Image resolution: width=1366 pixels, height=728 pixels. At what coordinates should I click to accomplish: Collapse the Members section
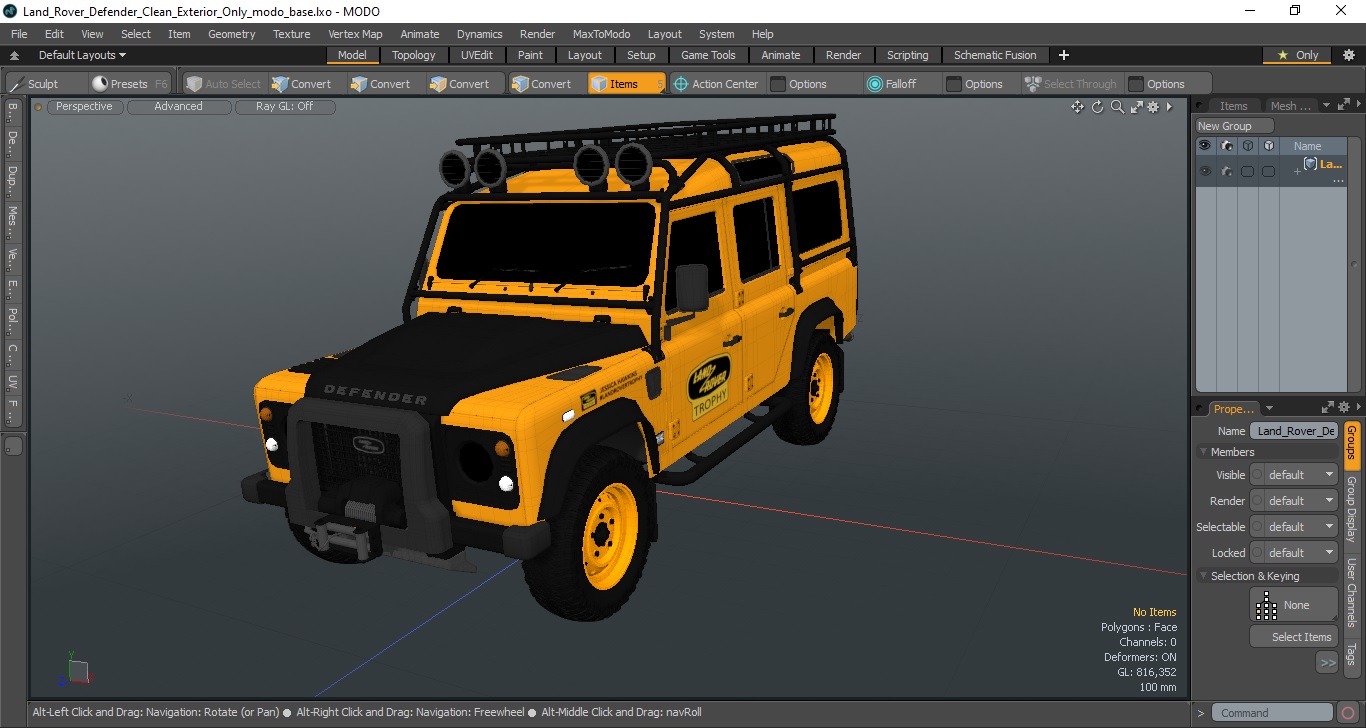pyautogui.click(x=1204, y=452)
